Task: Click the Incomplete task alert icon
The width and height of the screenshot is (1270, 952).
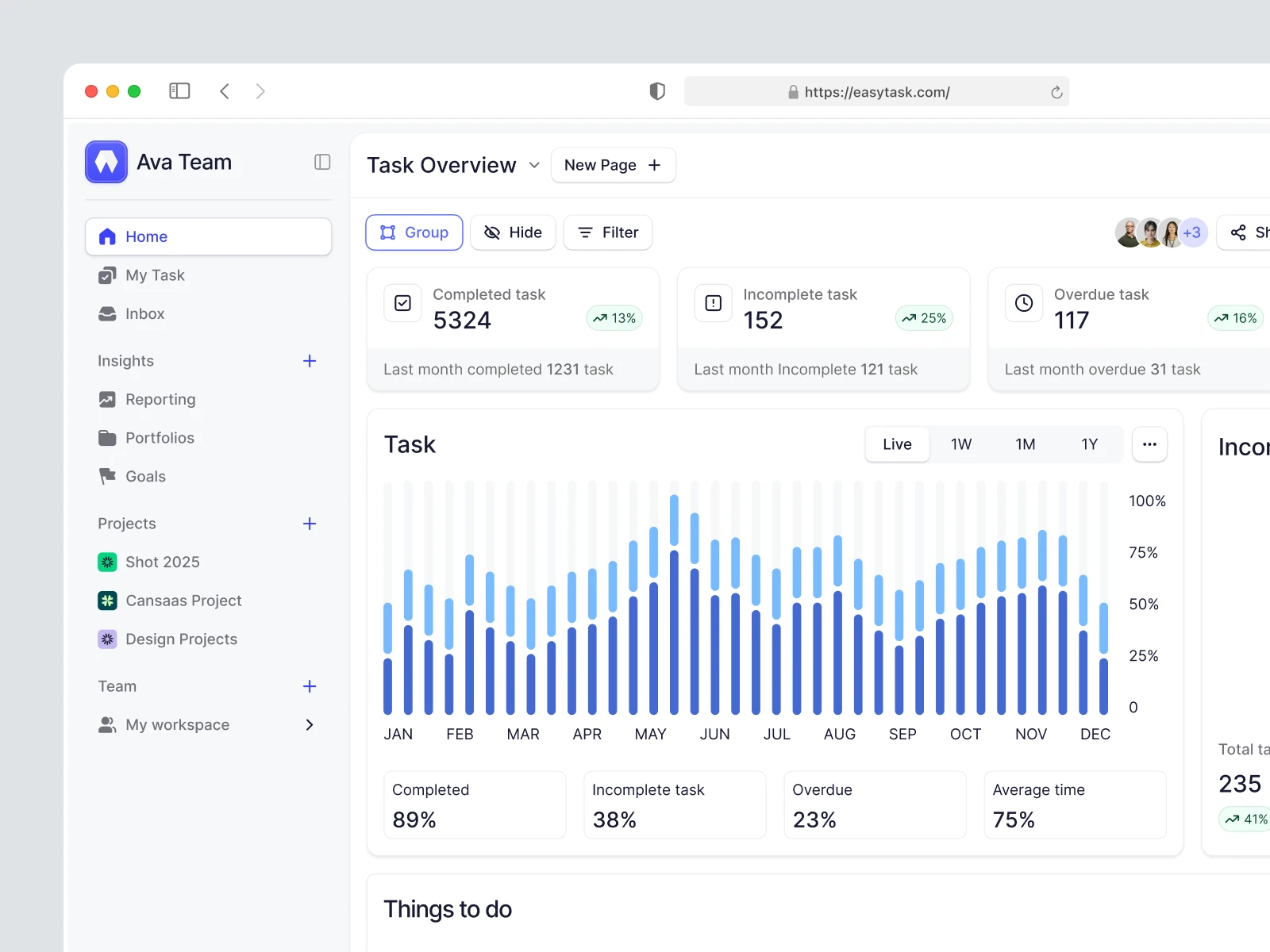Action: 714,303
